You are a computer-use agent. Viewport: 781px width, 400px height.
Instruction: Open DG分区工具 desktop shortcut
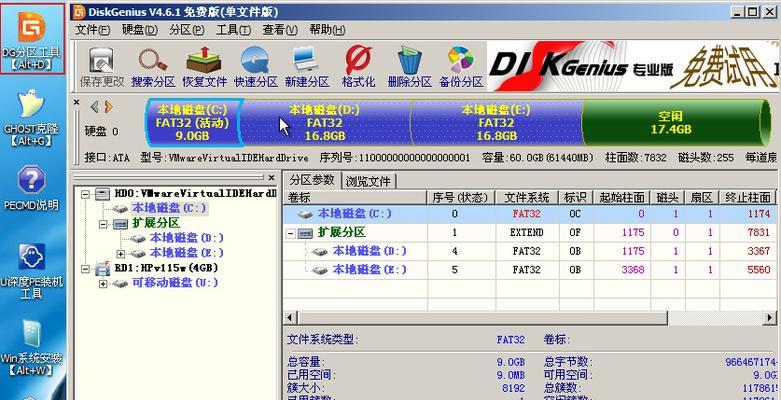(x=32, y=39)
